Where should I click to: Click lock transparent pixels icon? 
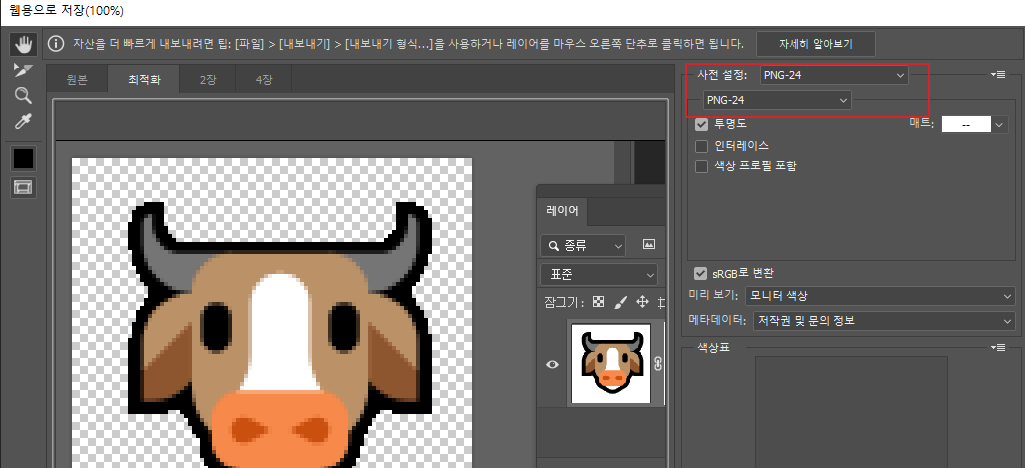[598, 302]
